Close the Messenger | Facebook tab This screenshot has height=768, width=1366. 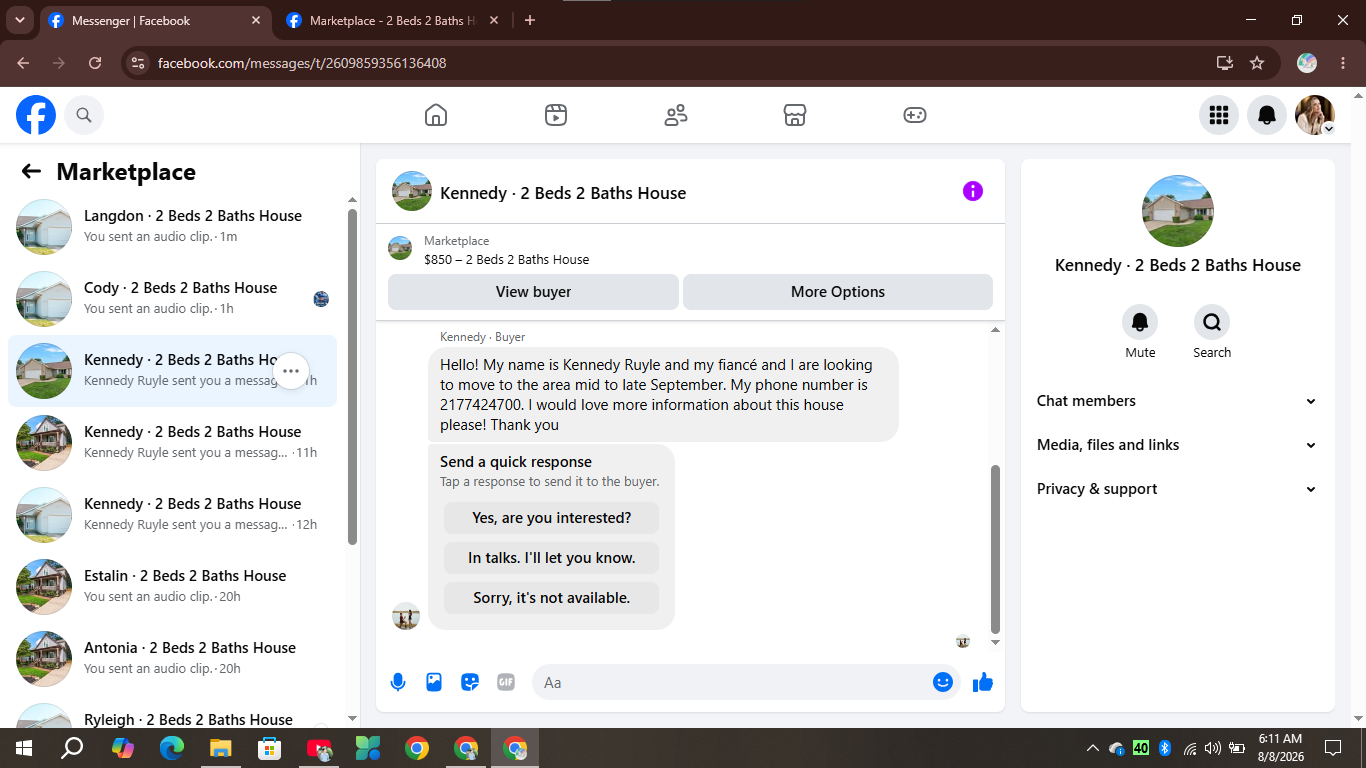[256, 20]
